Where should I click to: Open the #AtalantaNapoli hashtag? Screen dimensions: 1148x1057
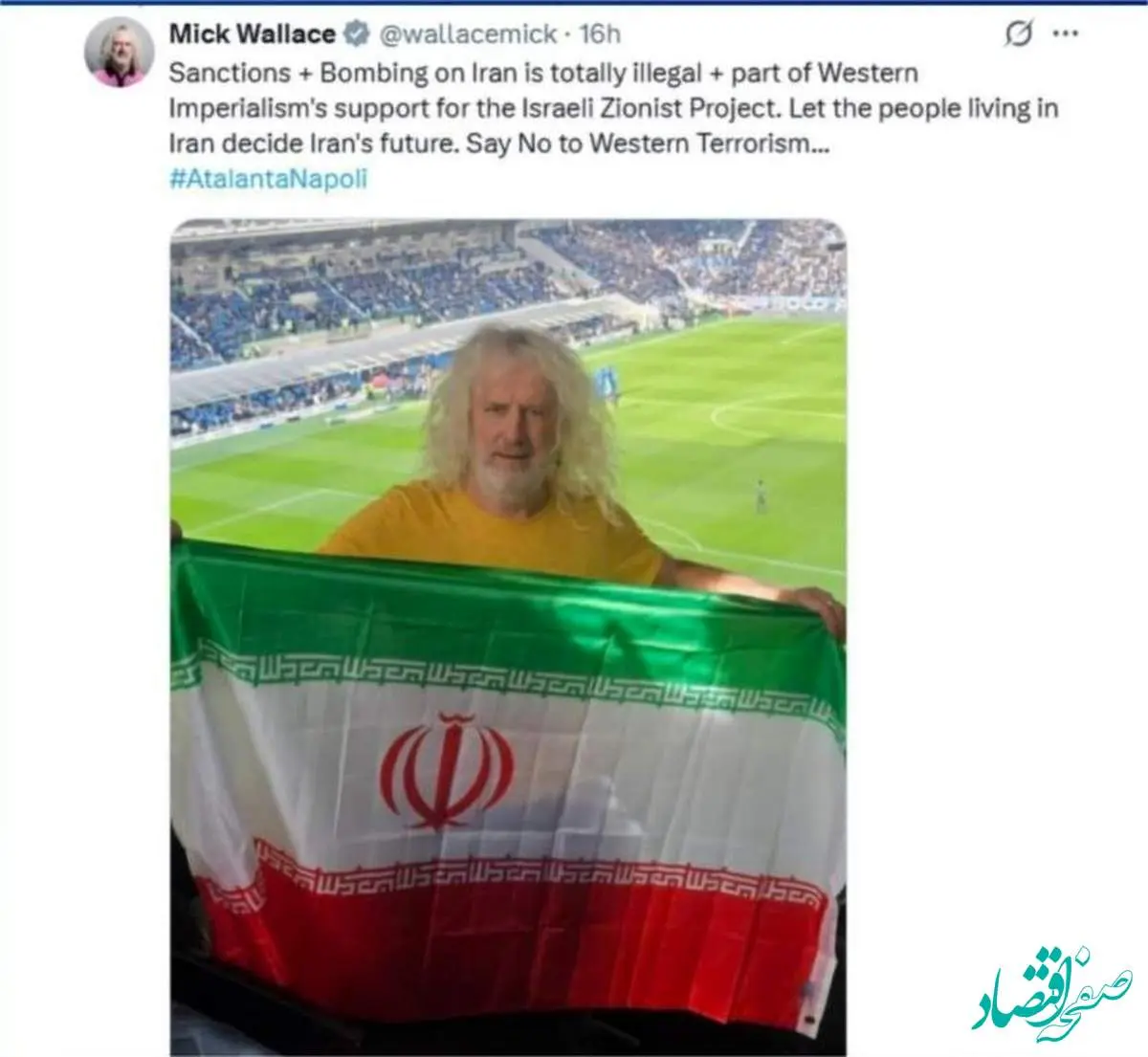(x=268, y=179)
